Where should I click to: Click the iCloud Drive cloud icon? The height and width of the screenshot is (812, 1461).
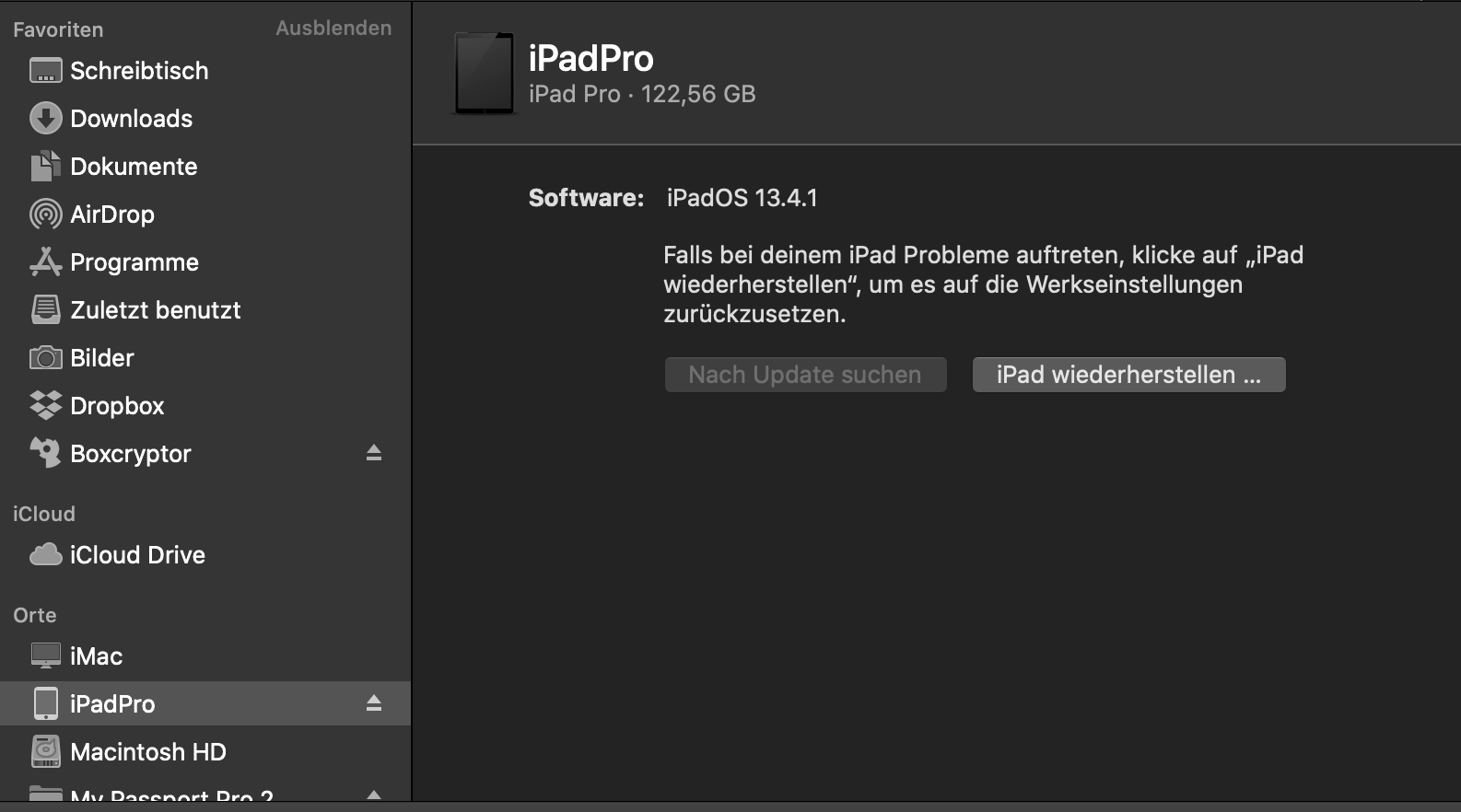[x=45, y=554]
